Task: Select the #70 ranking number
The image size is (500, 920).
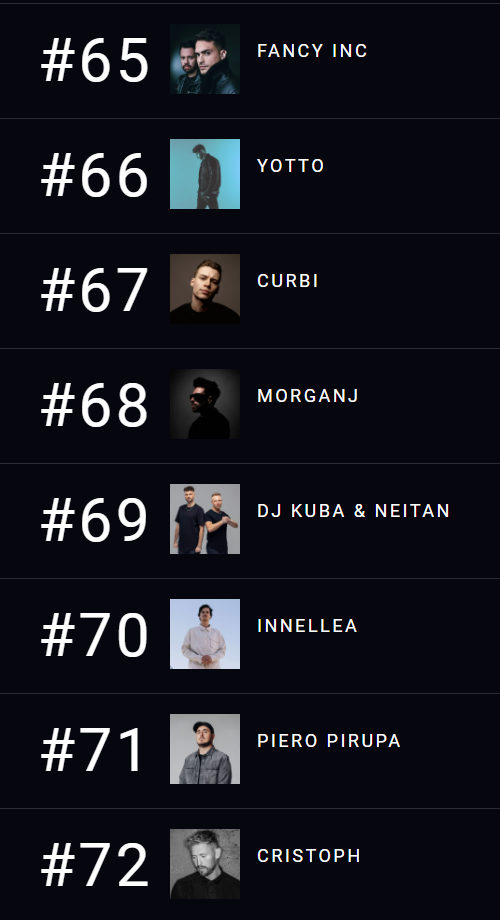Action: (x=94, y=636)
